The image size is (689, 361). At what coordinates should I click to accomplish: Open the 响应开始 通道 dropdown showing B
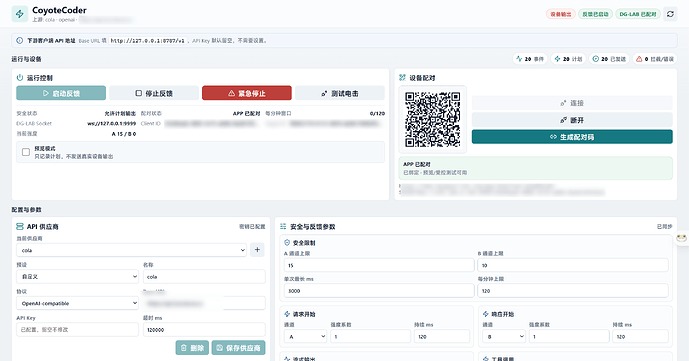click(x=504, y=336)
